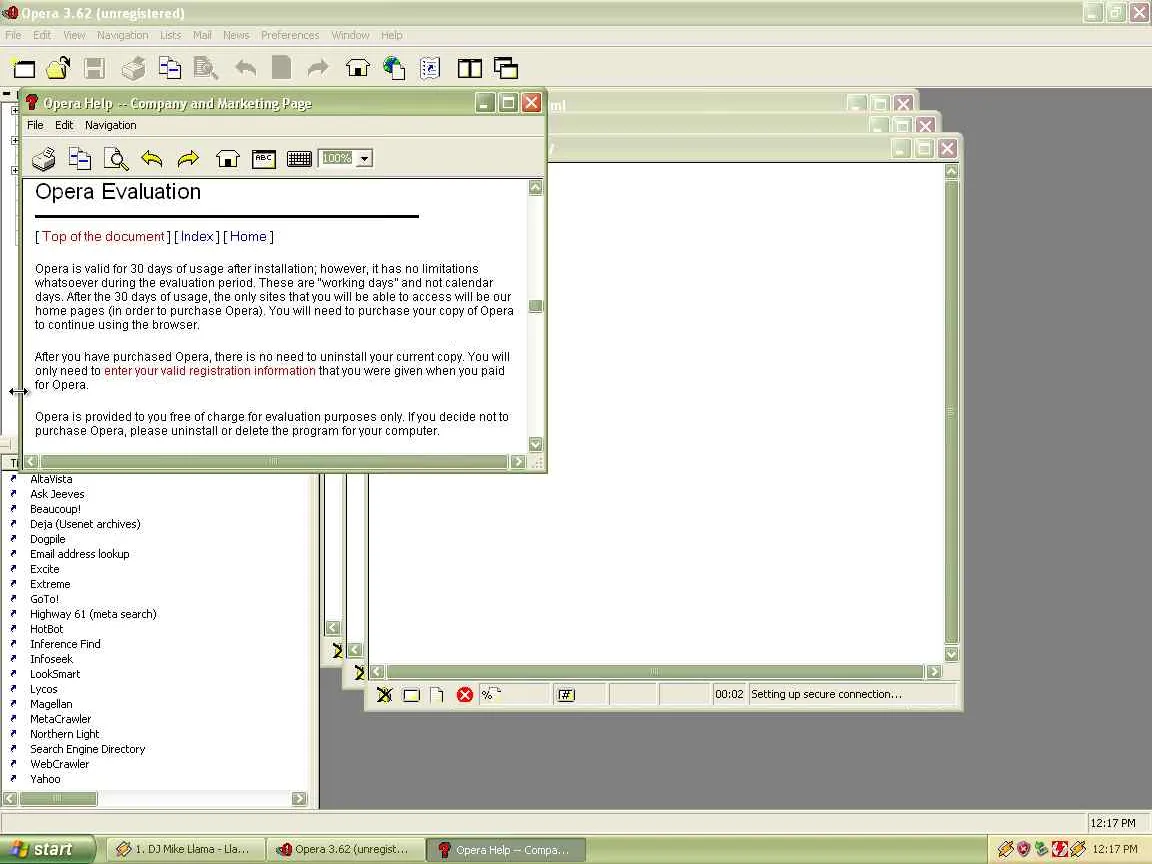Click browser window horizontal scroll left arrow
The image size is (1152, 864).
(x=378, y=672)
